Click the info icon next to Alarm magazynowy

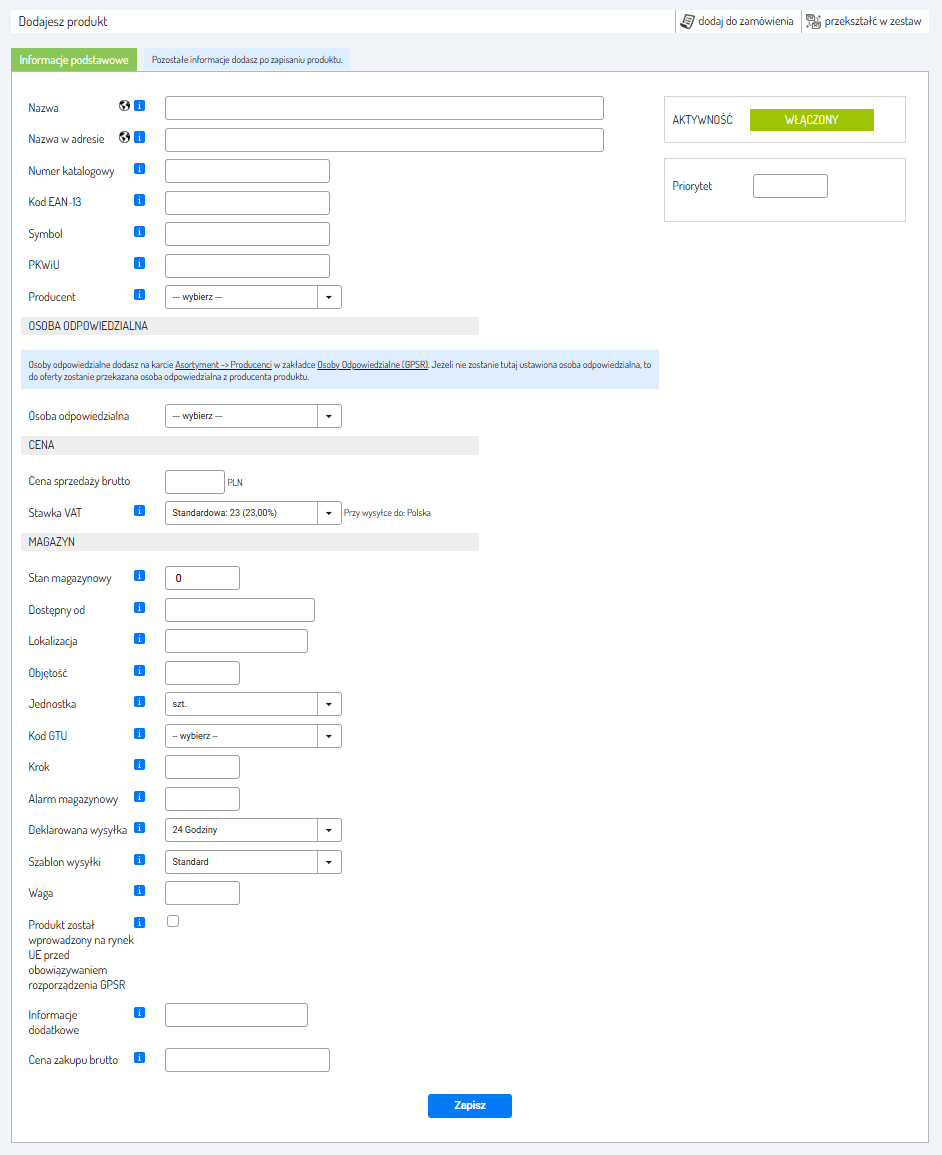tap(140, 797)
